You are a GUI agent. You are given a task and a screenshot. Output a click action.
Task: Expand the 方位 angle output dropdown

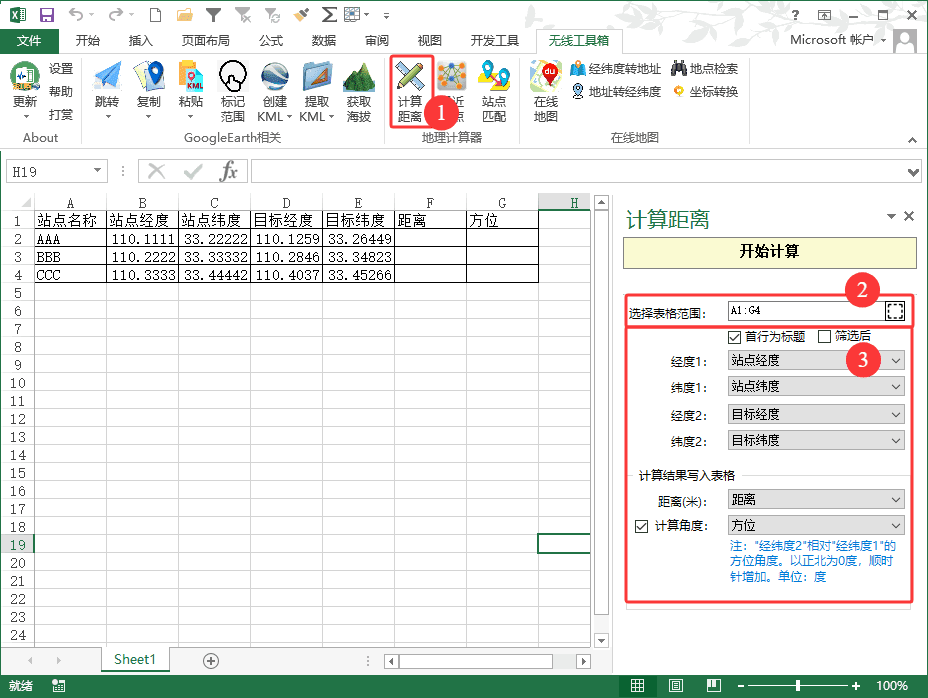tap(895, 525)
